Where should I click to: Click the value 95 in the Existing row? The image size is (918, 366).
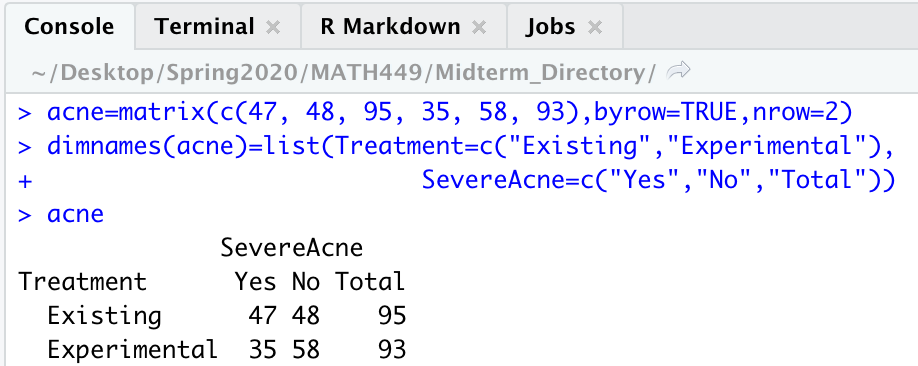(392, 316)
